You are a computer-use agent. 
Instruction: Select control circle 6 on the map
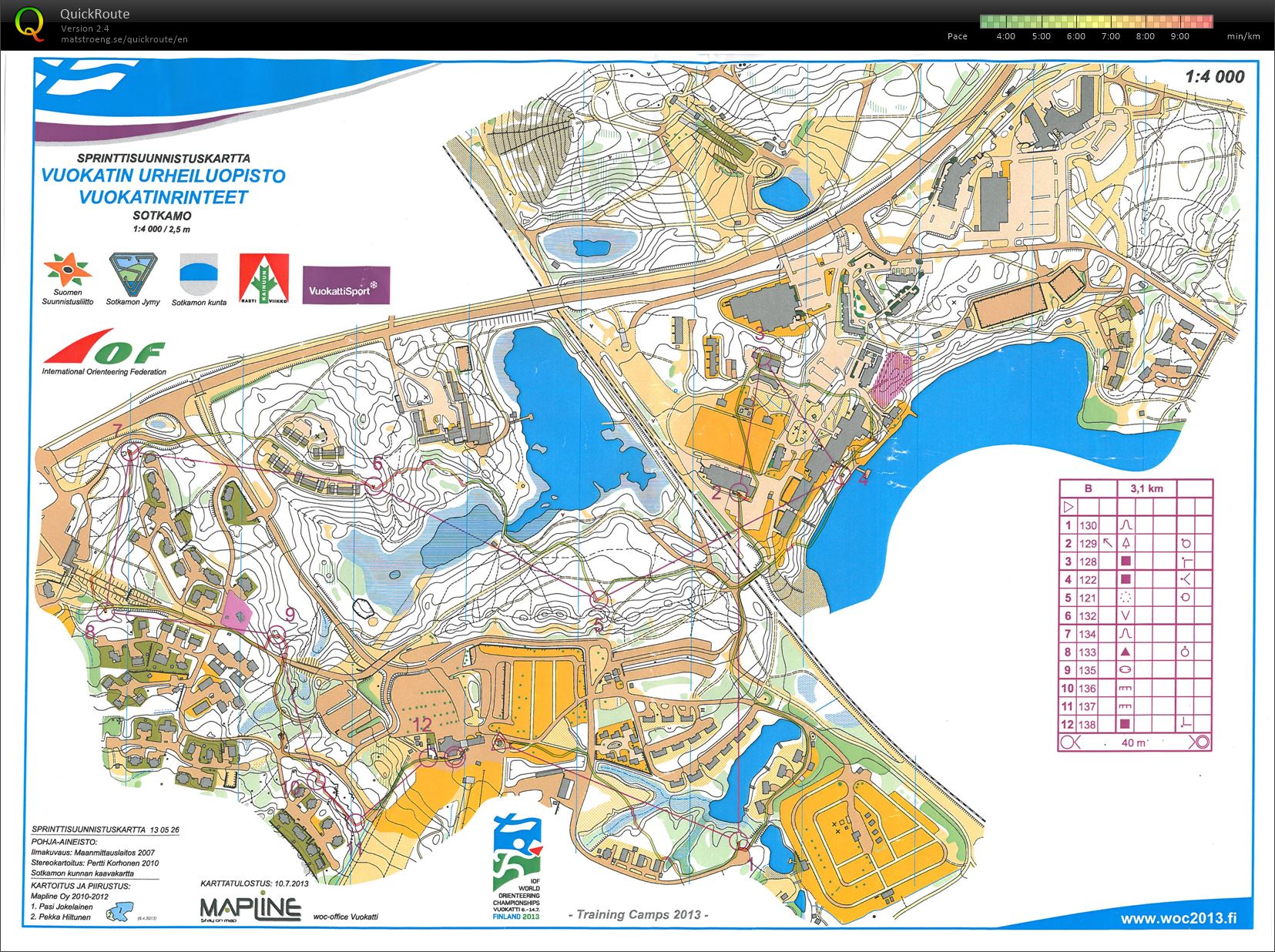375,484
